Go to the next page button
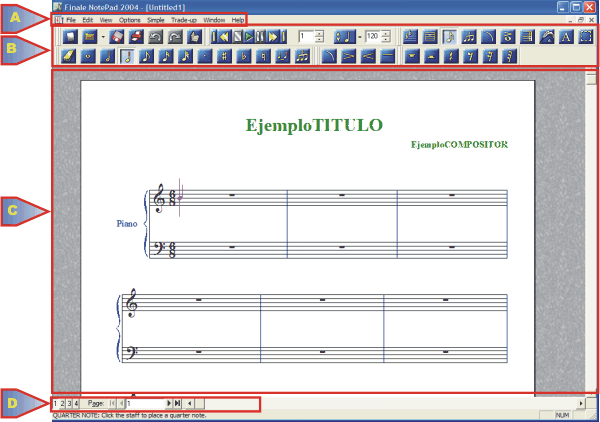Viewport: 600px width, 422px height. point(168,402)
